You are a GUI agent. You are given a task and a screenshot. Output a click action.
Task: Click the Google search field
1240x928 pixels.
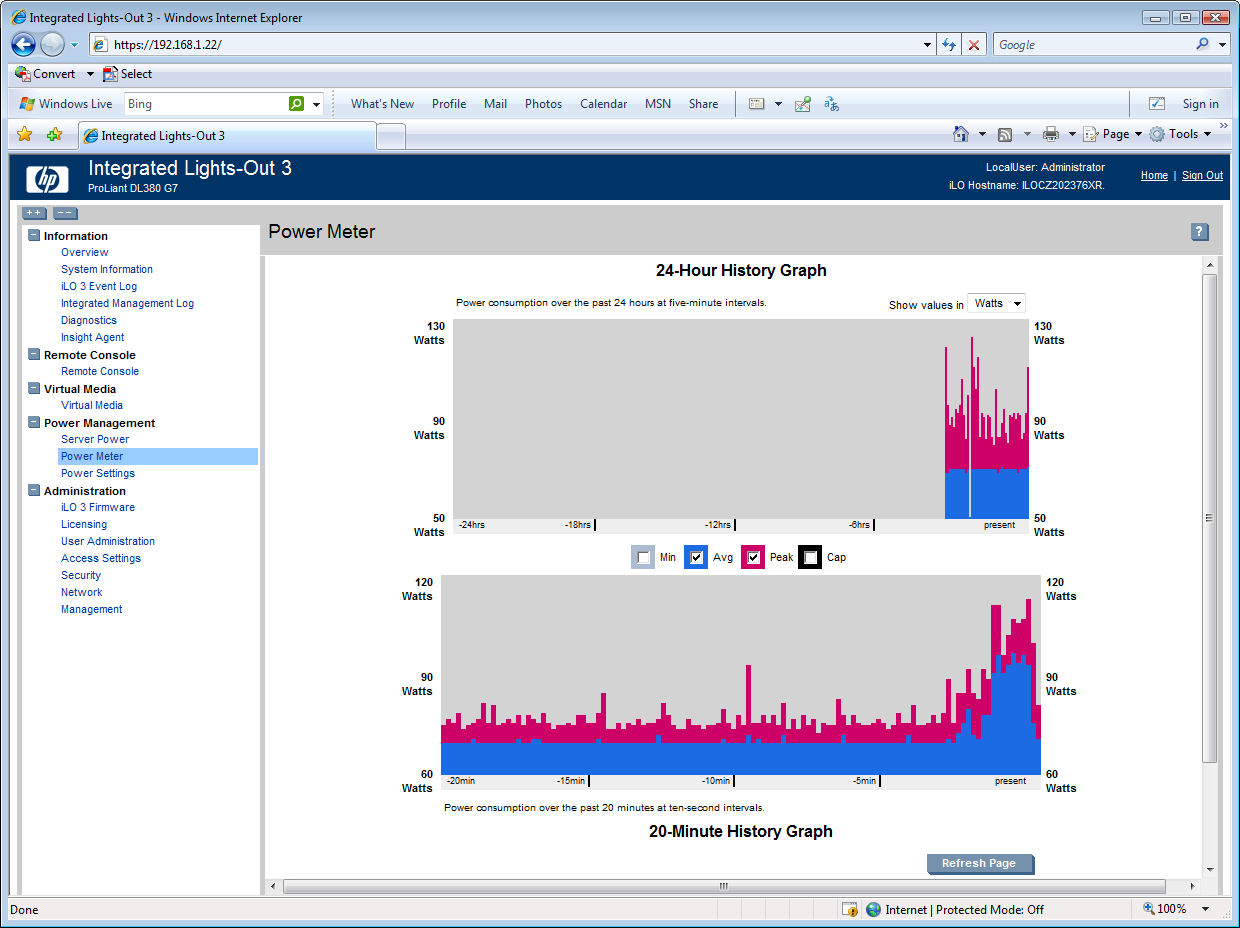pos(1093,45)
